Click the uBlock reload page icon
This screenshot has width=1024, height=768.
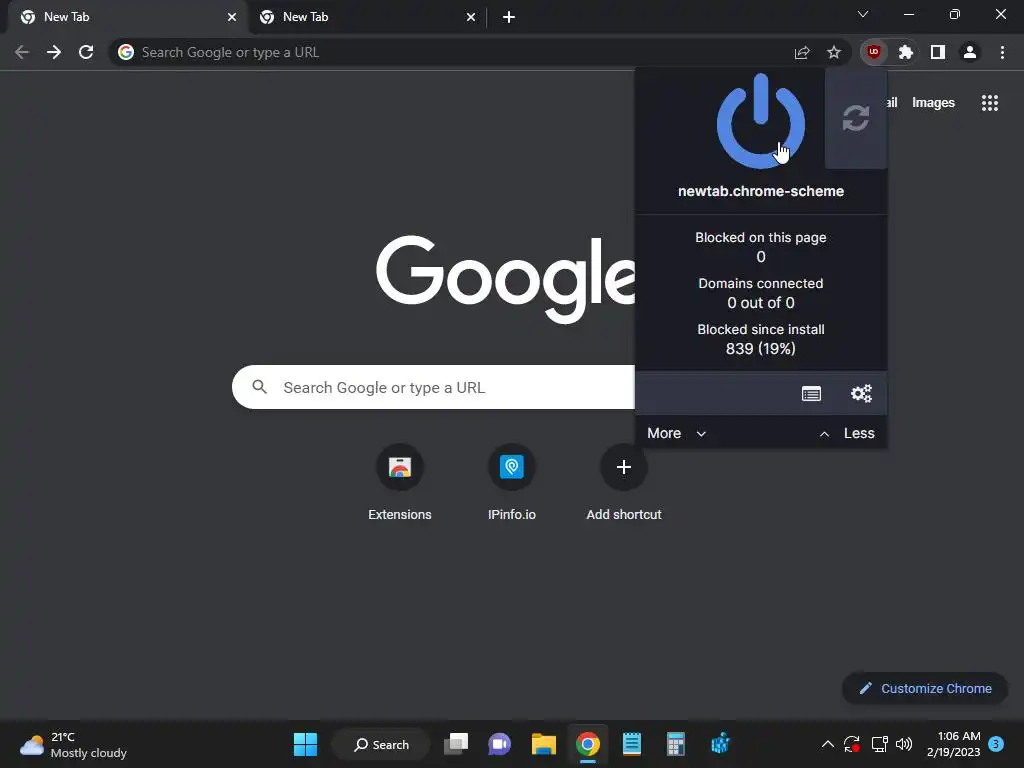856,118
